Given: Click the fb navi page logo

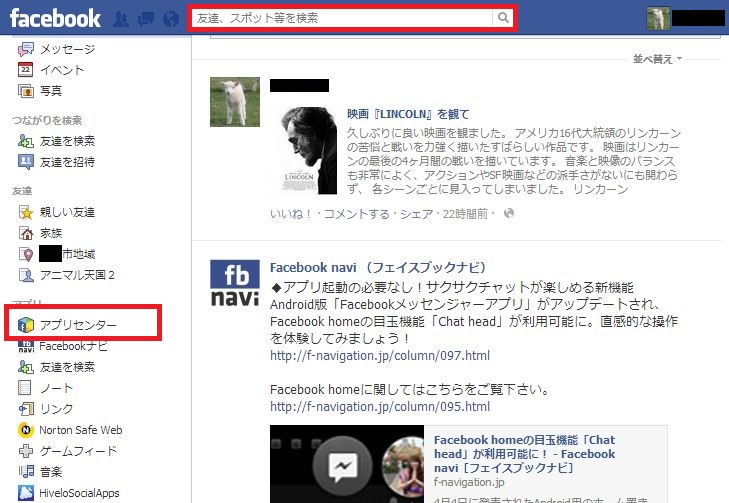Looking at the screenshot, I should point(235,284).
